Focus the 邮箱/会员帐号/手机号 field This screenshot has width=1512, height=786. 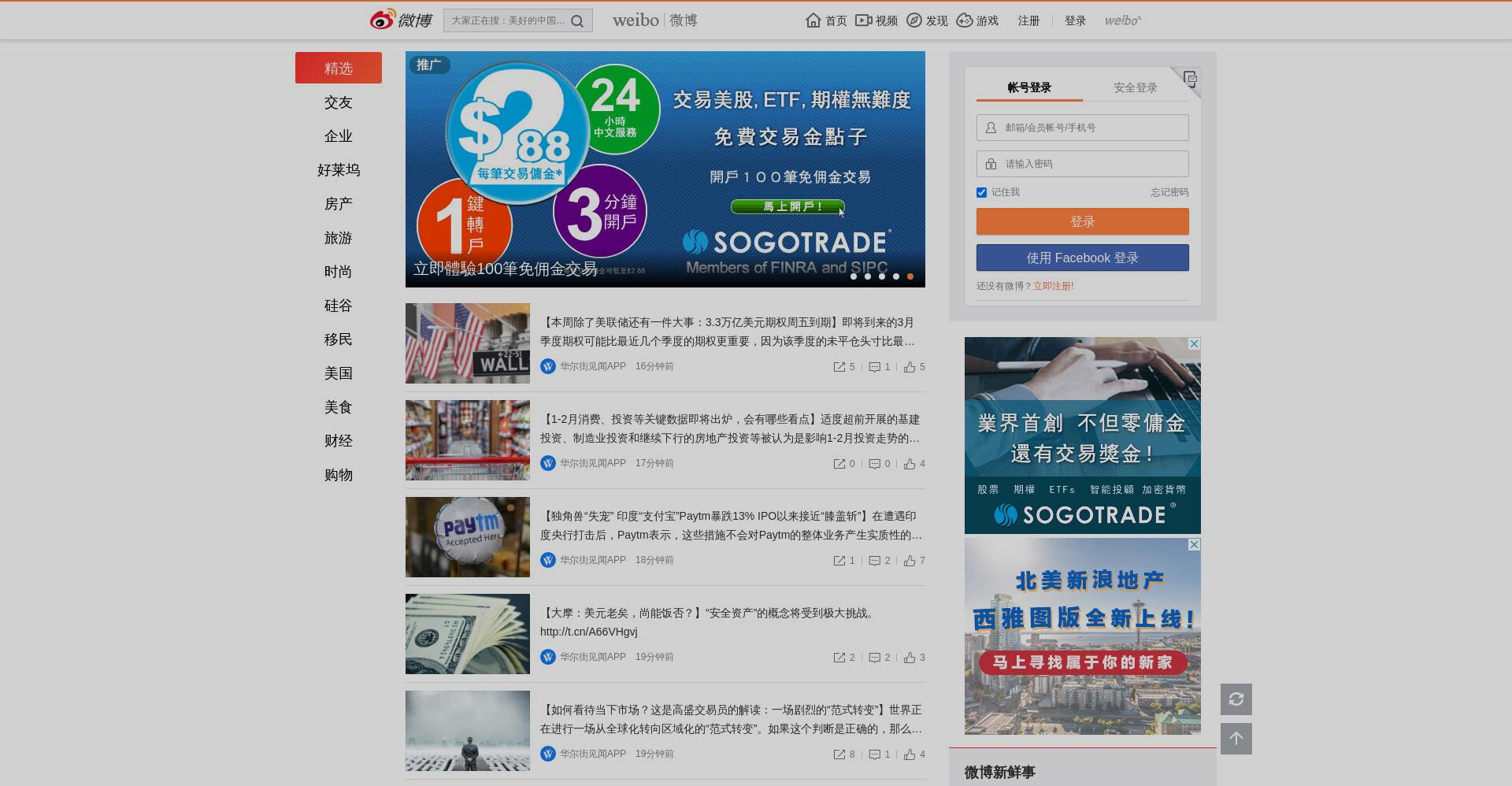1083,128
